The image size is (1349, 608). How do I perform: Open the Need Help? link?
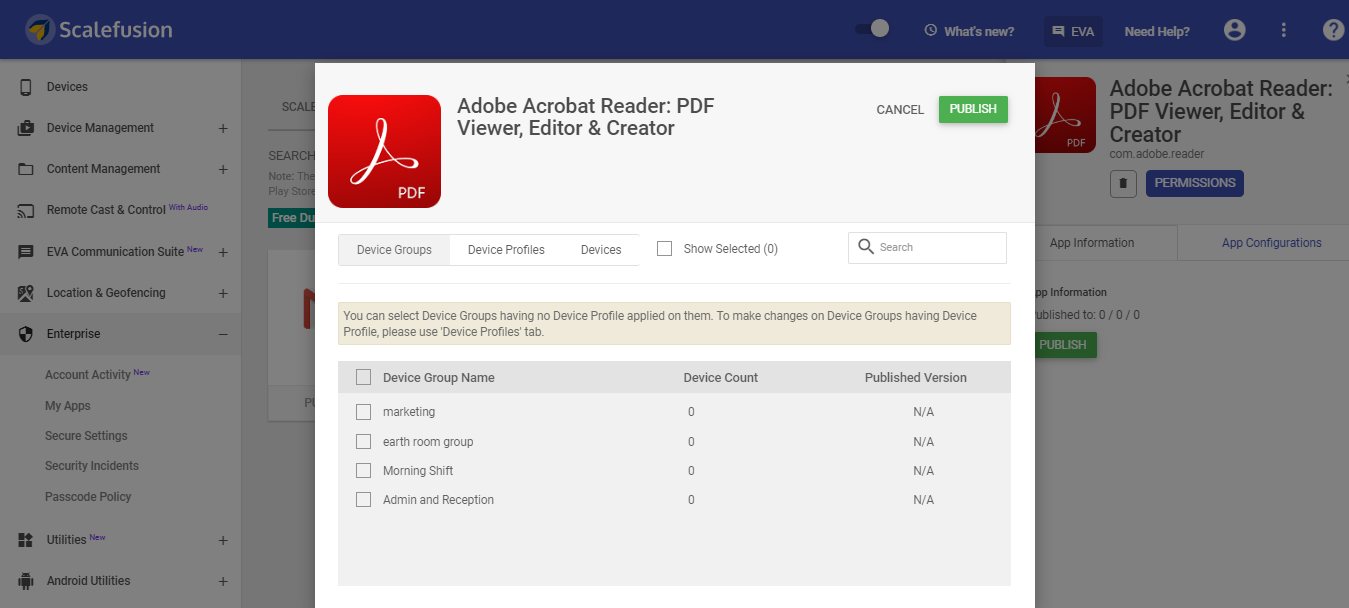pyautogui.click(x=1157, y=31)
